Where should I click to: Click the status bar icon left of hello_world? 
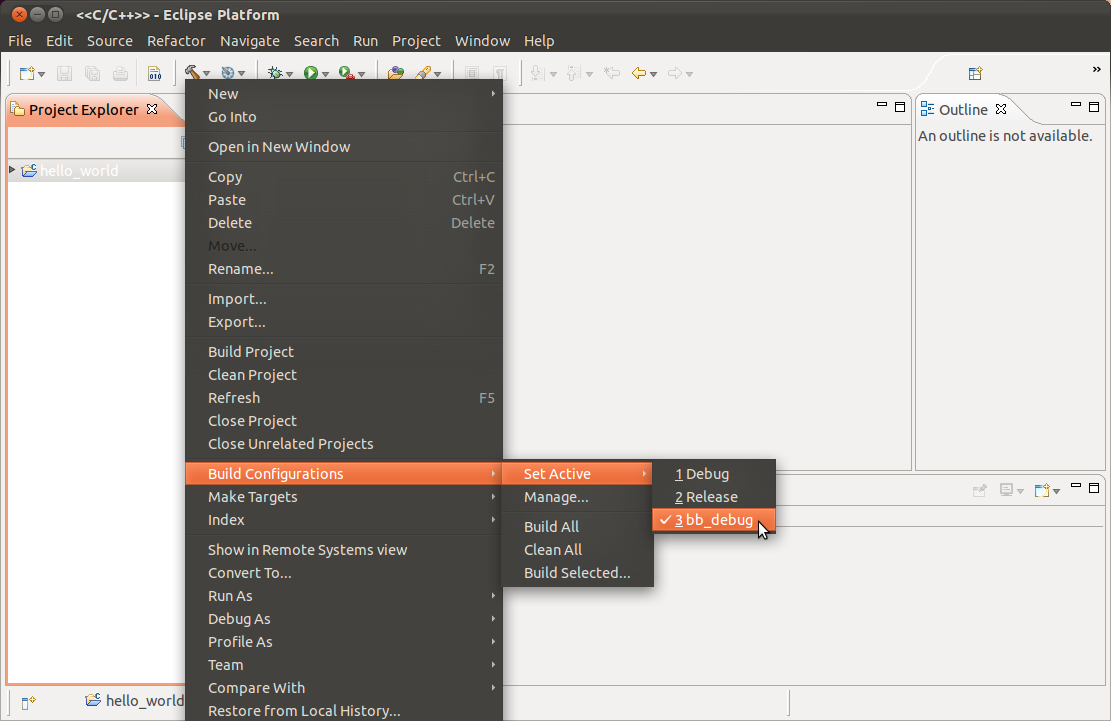pos(28,703)
